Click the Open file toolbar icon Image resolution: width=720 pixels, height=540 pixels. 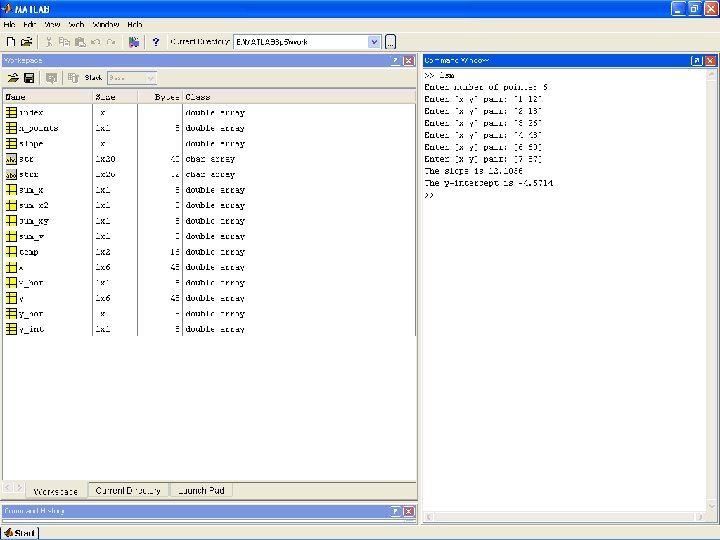[x=27, y=42]
